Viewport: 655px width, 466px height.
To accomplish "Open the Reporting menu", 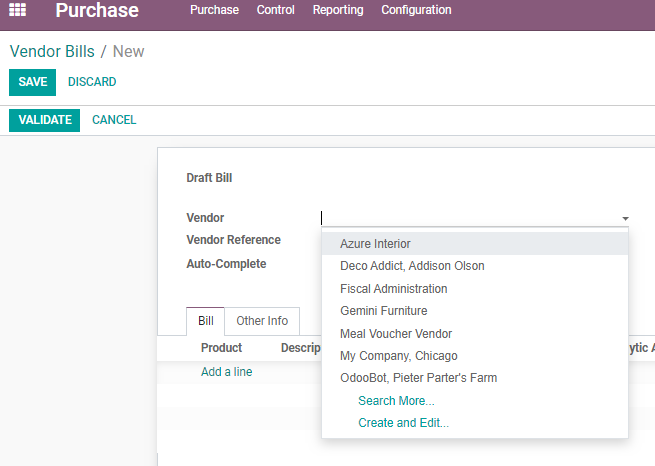I will point(338,10).
